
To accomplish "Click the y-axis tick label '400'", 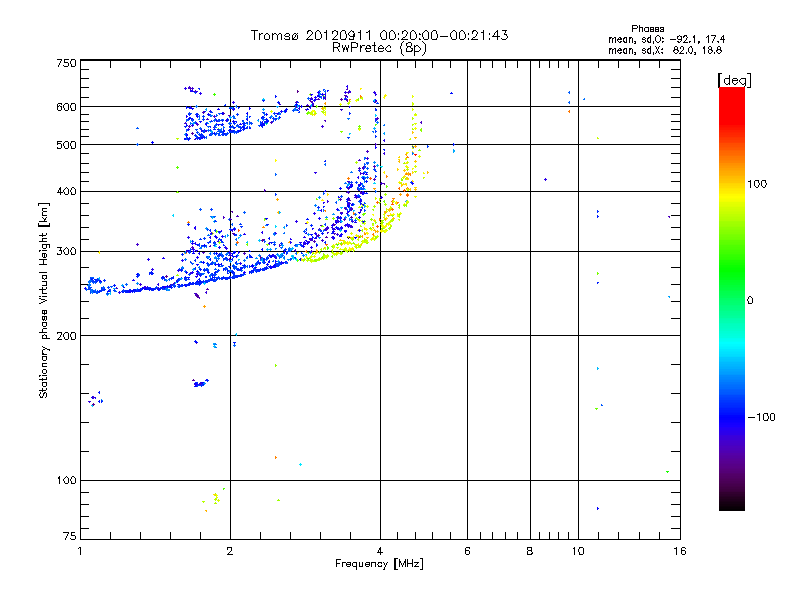I will tap(66, 192).
